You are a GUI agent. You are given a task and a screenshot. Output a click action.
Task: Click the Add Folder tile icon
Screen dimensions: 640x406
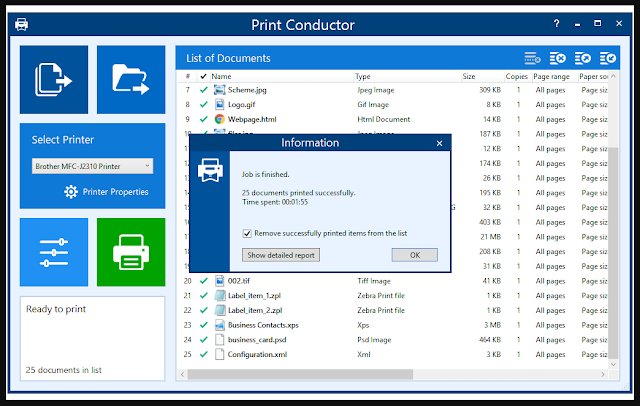[x=131, y=80]
